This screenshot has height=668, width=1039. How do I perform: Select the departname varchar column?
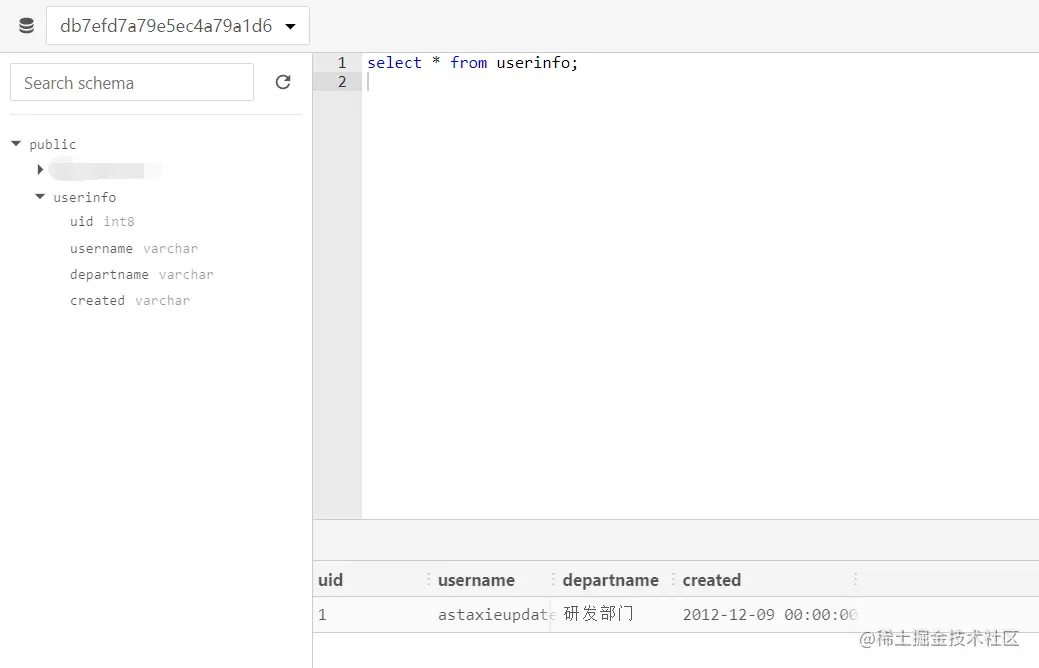coord(142,274)
